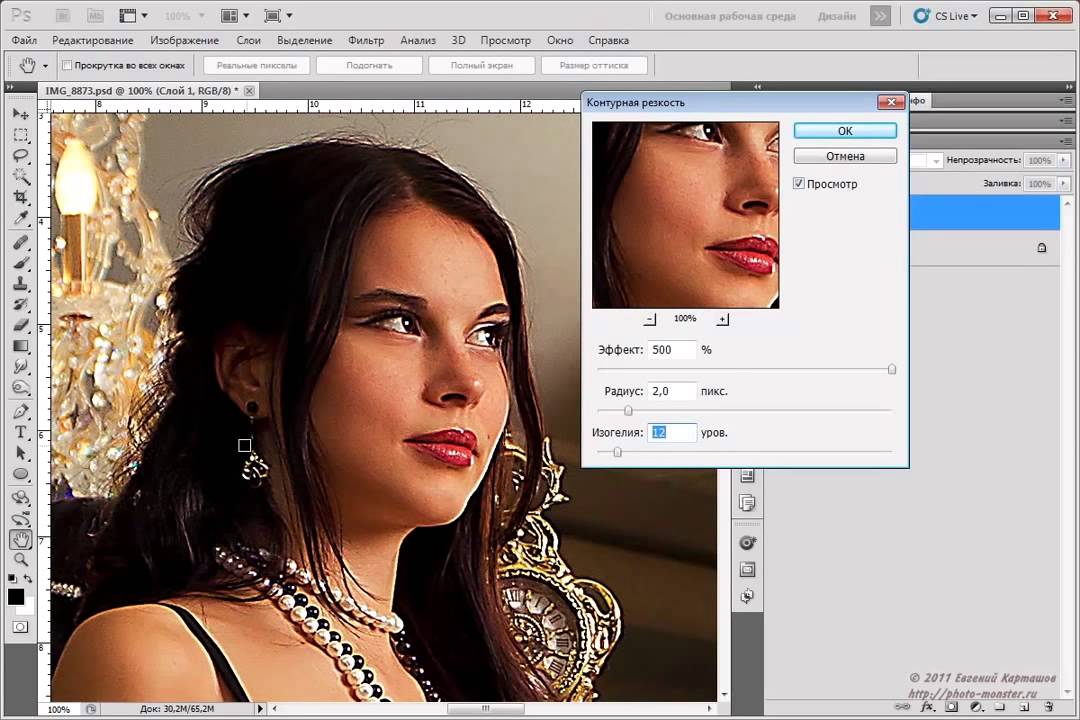Enable Прокрутка во всех окнах checkbox

coord(67,65)
